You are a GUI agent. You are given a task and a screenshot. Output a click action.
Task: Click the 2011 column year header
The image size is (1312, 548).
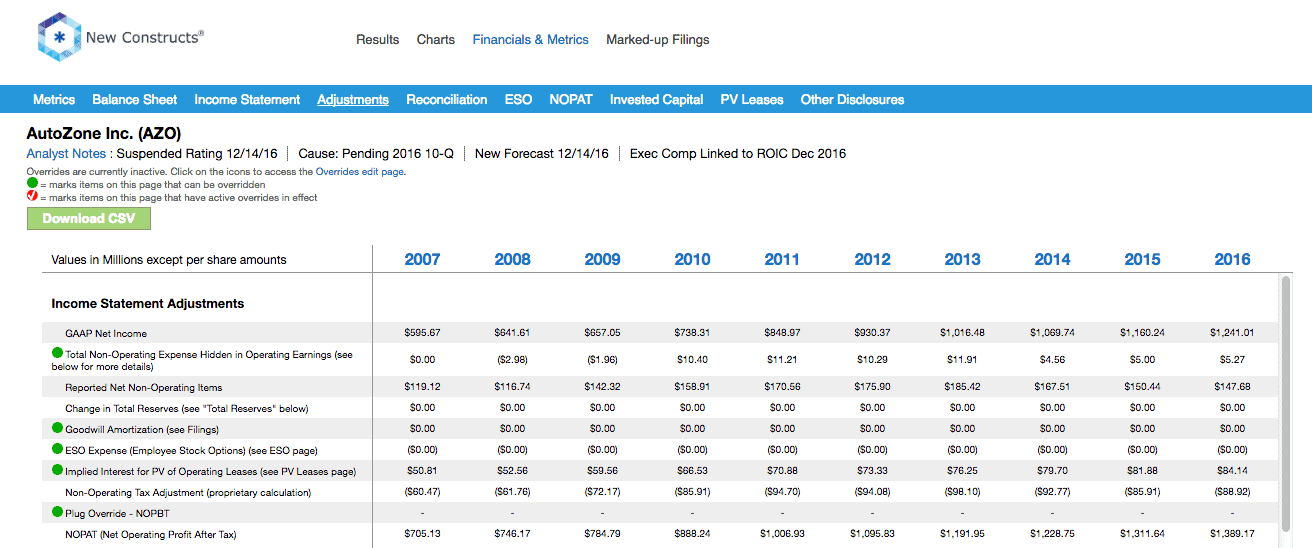coord(782,259)
